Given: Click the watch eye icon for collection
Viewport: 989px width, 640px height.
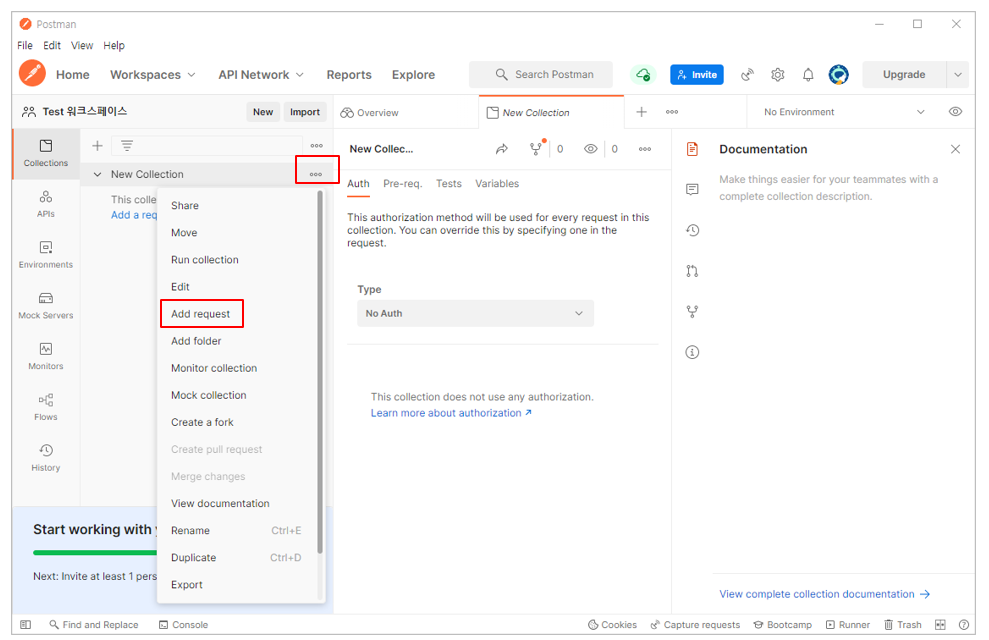Looking at the screenshot, I should [x=590, y=149].
